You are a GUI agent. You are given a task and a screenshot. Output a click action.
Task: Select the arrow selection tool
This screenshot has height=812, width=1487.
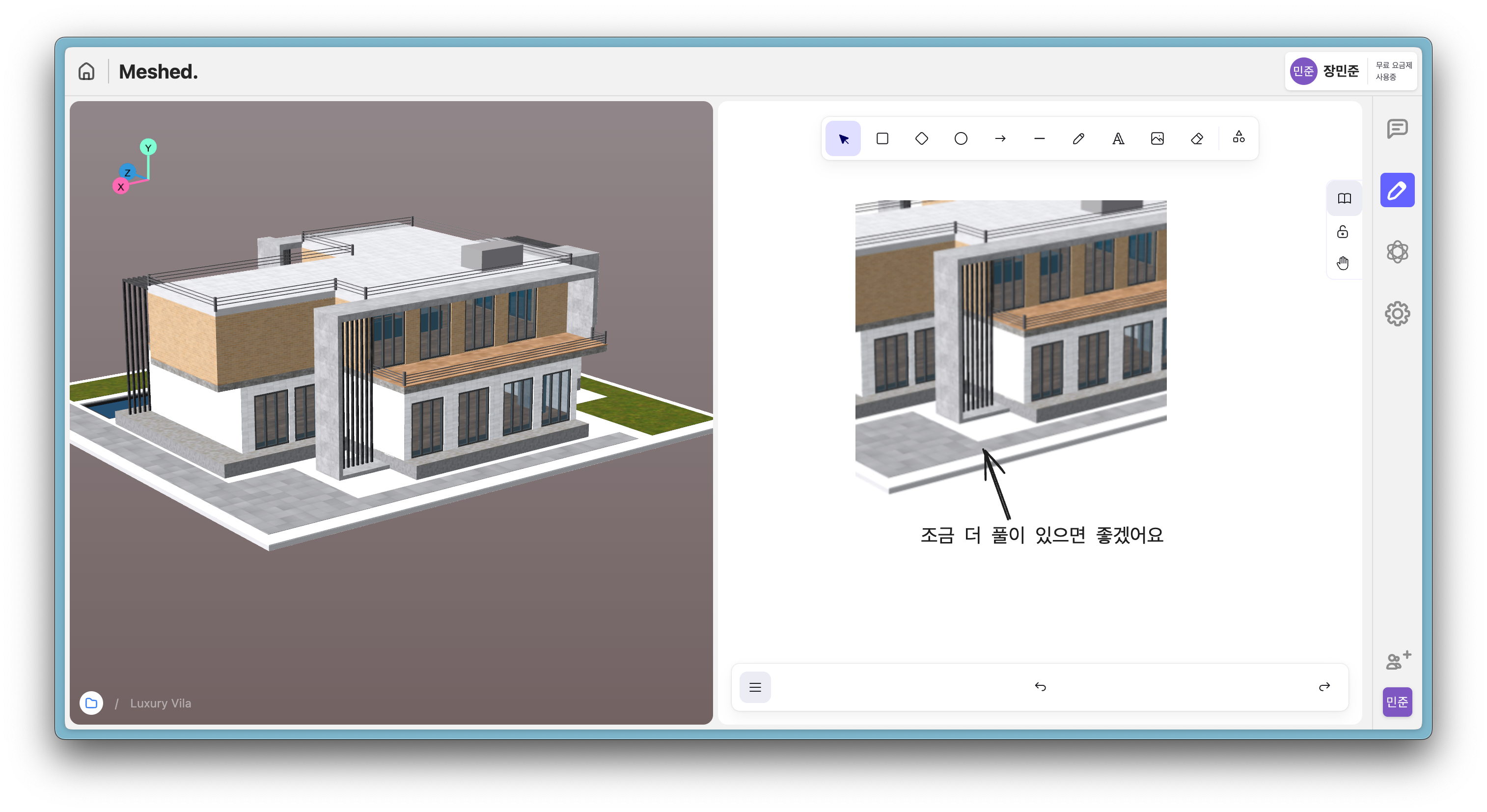tap(843, 138)
